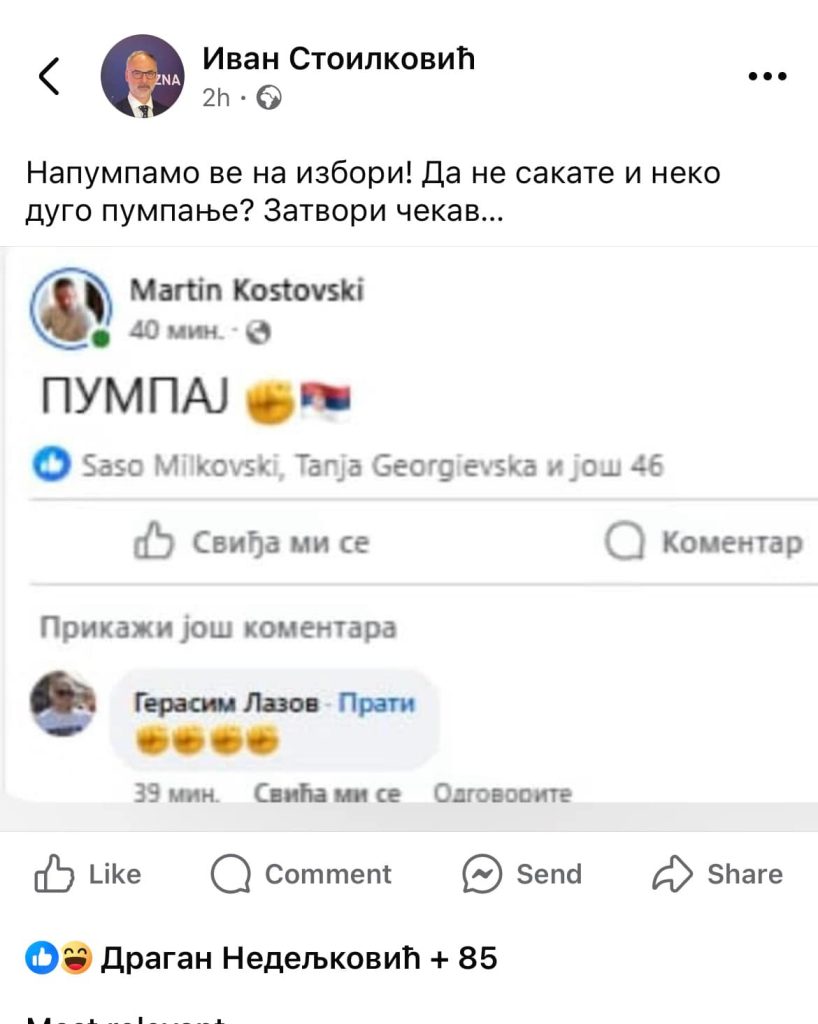Tap the Serbian flag emoji
818x1024 pixels.
323,400
